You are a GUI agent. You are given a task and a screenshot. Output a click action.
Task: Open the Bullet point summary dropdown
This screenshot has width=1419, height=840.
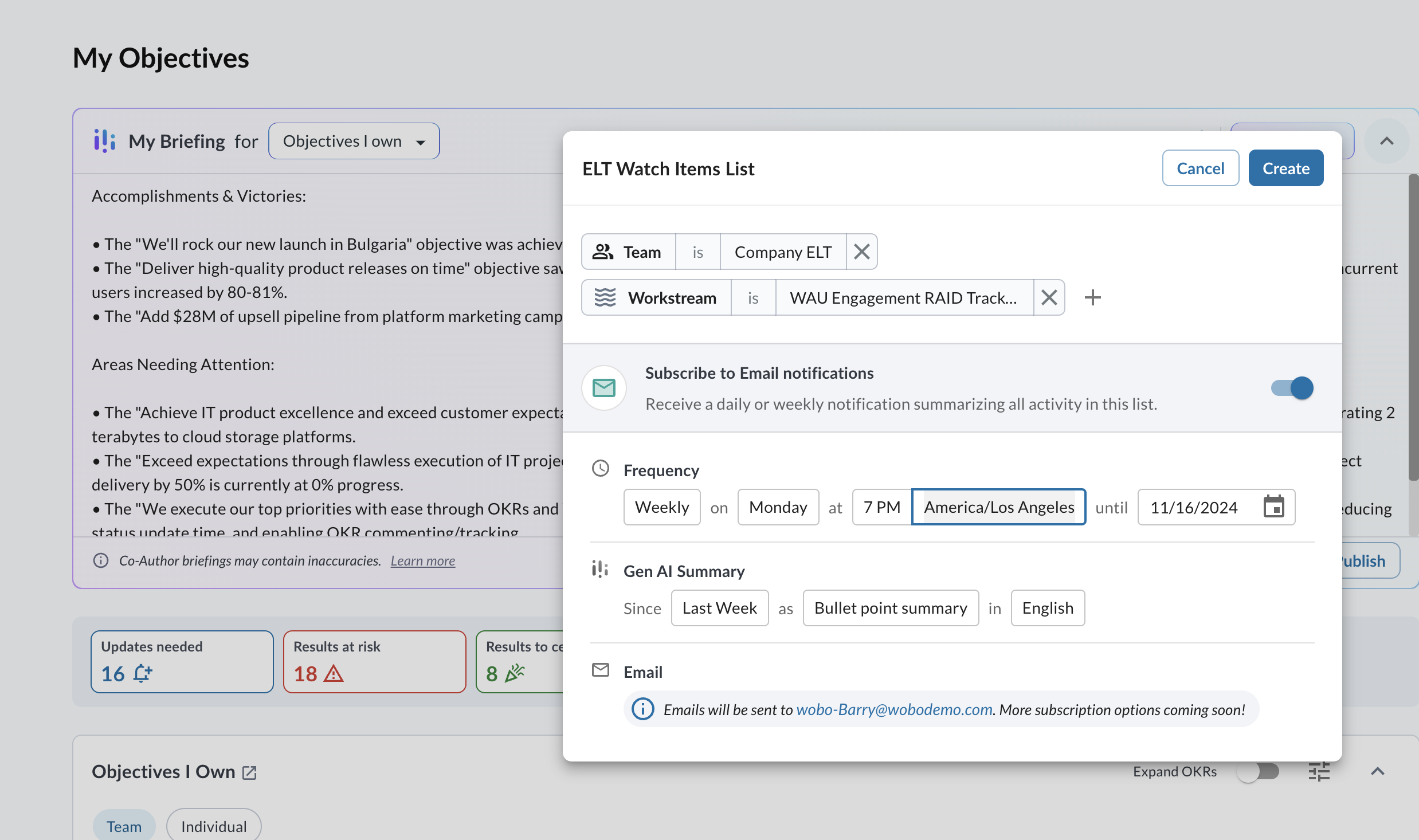tap(891, 608)
